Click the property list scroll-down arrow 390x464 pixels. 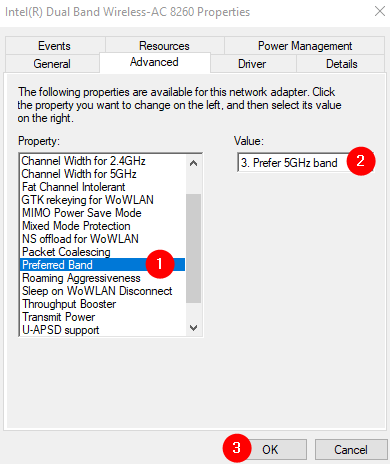(193, 328)
